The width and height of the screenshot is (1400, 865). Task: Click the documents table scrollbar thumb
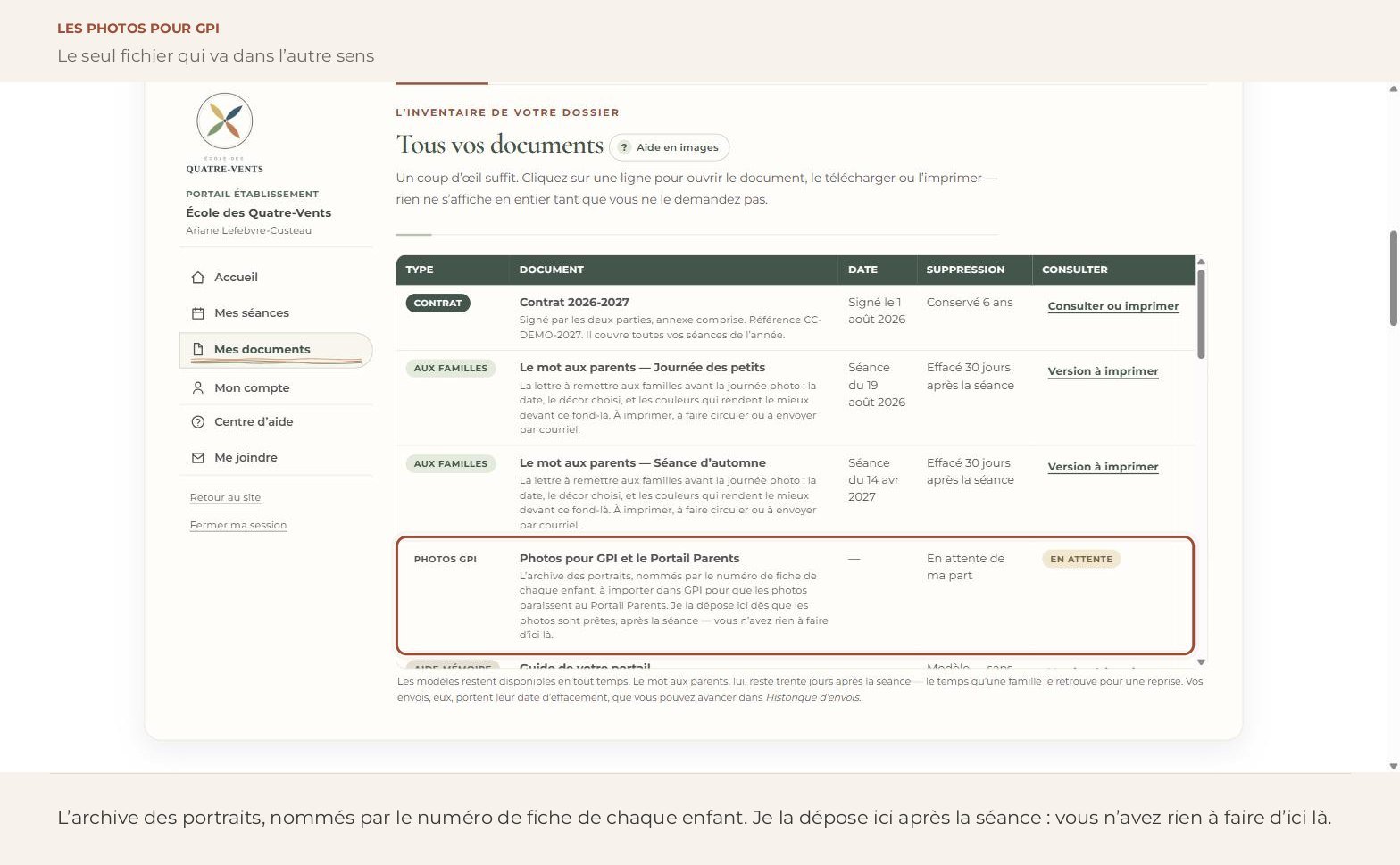[x=1201, y=314]
